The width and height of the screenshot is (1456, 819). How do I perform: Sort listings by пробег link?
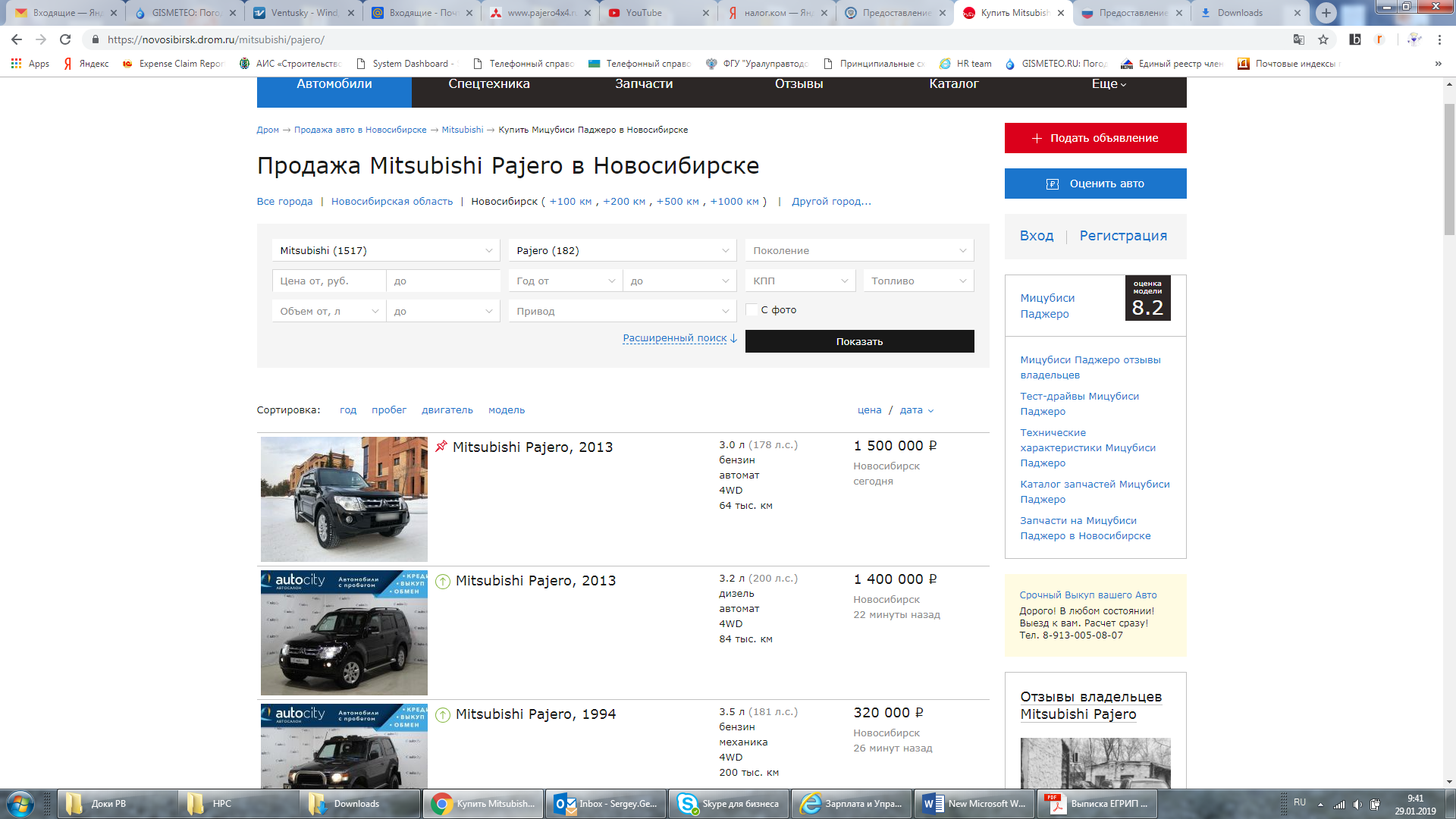(x=389, y=410)
